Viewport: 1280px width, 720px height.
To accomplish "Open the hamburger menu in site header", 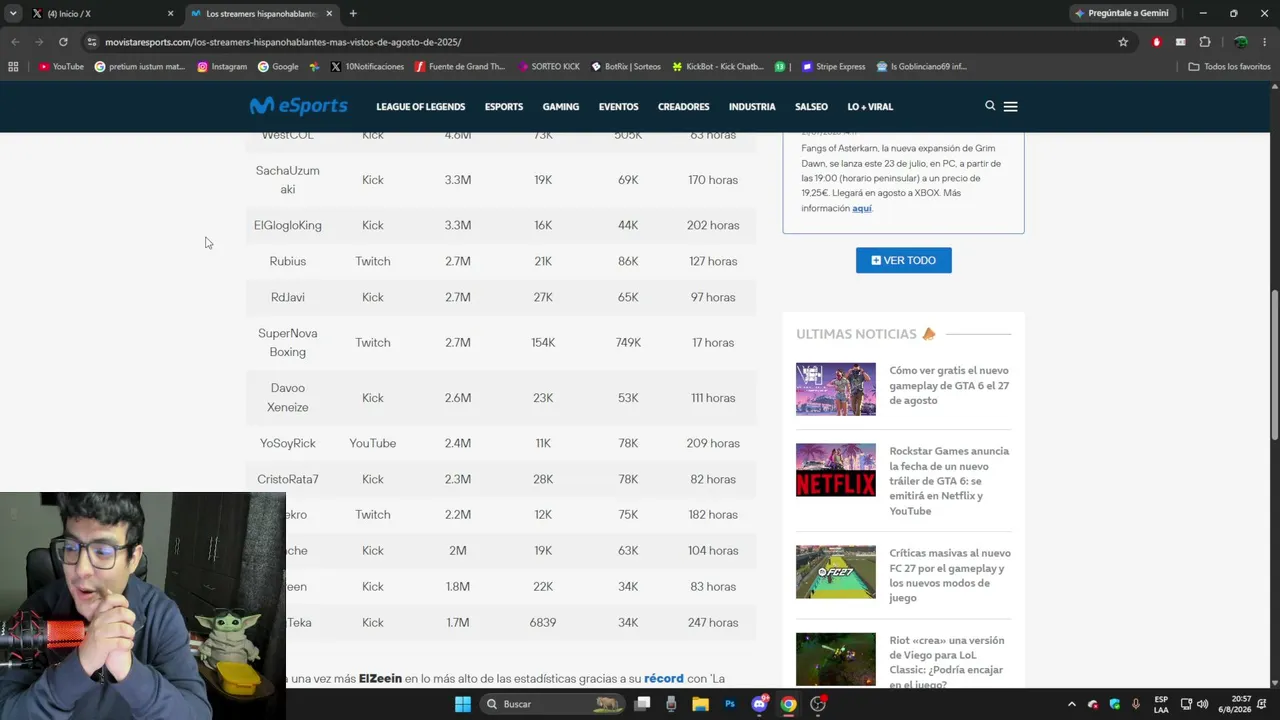I will 1010,106.
